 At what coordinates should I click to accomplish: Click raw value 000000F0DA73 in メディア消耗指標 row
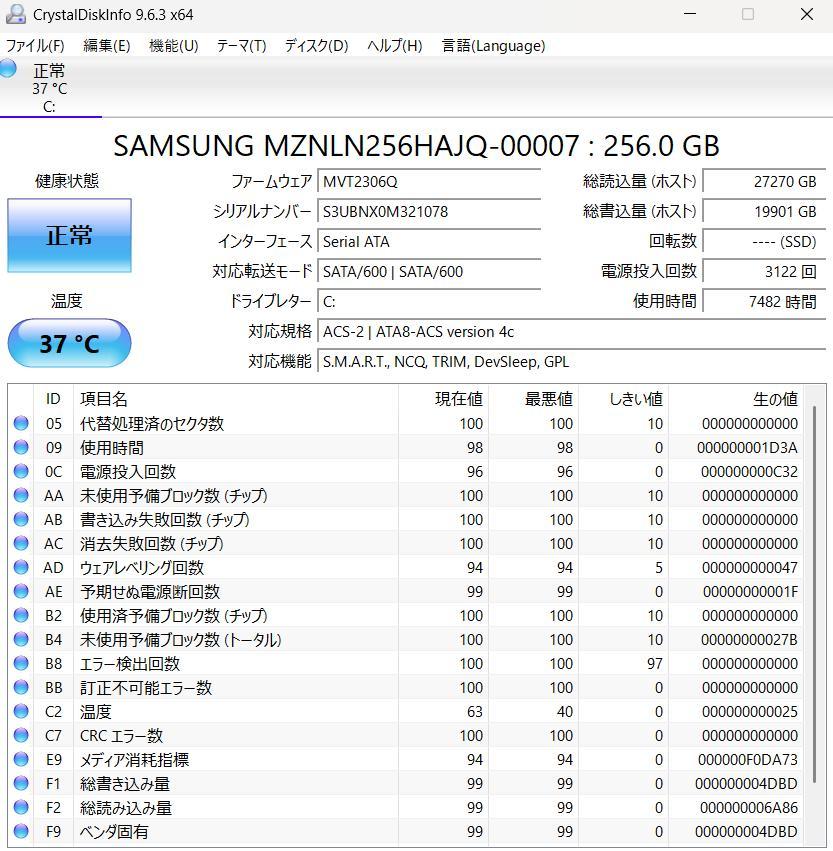click(748, 760)
